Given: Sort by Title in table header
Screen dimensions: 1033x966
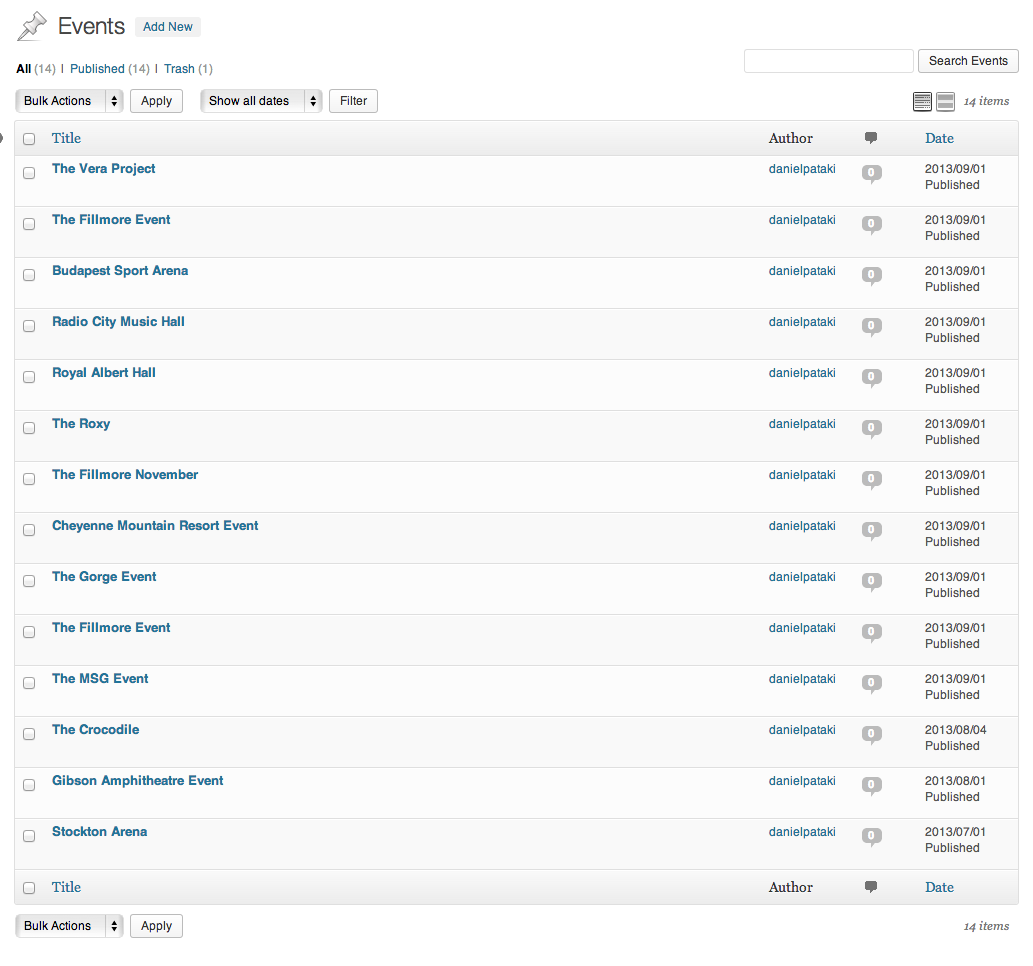Looking at the screenshot, I should point(67,138).
